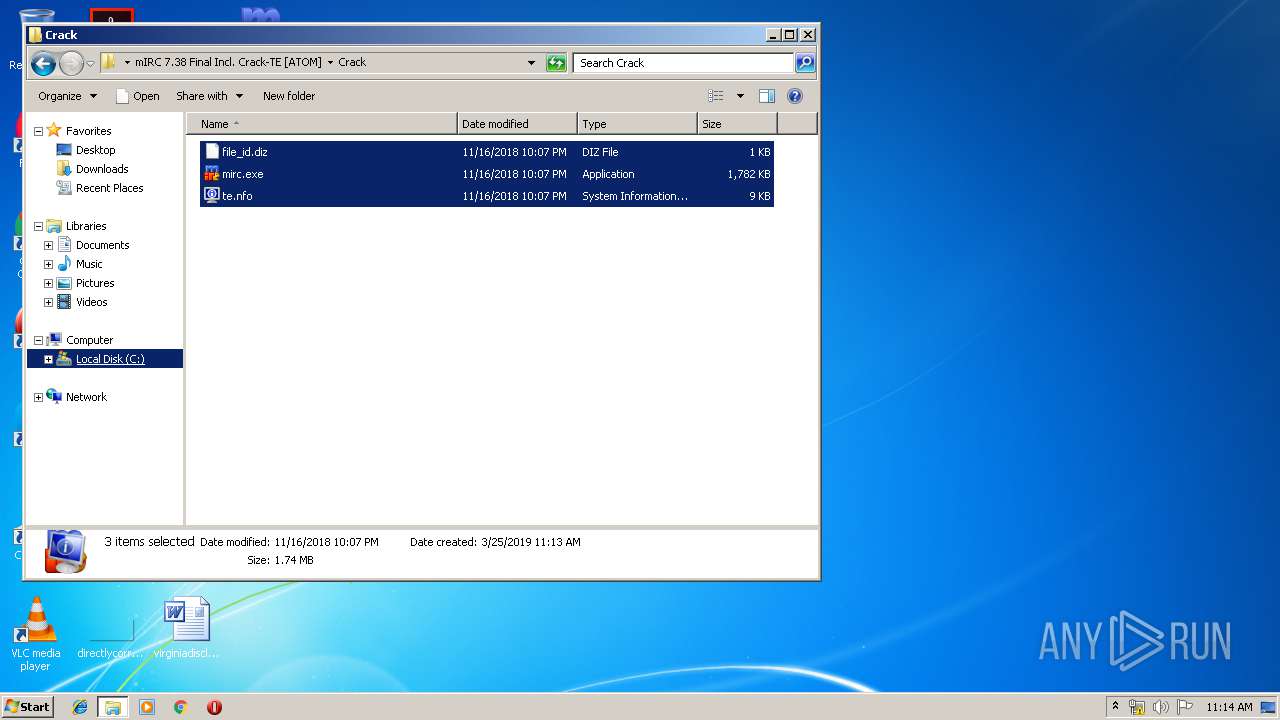Image resolution: width=1280 pixels, height=720 pixels.
Task: Launch Internet Explorer from taskbar
Action: point(80,707)
